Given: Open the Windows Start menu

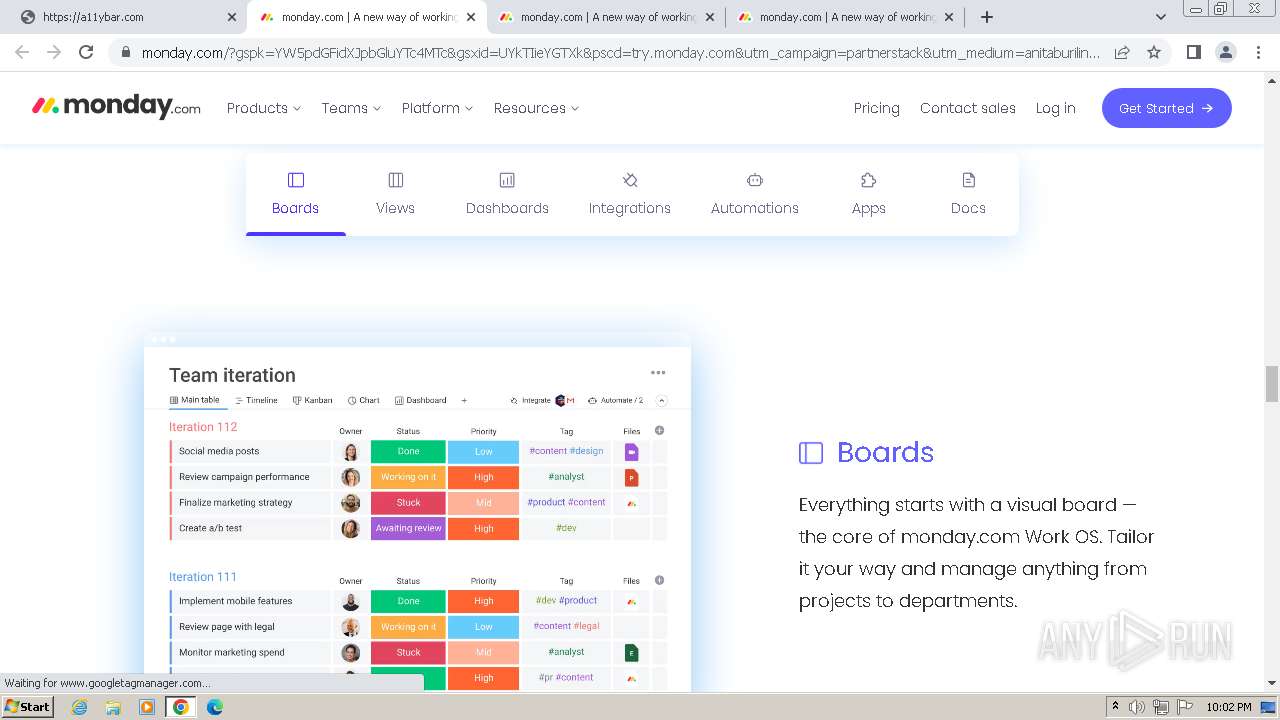Looking at the screenshot, I should pos(27,706).
